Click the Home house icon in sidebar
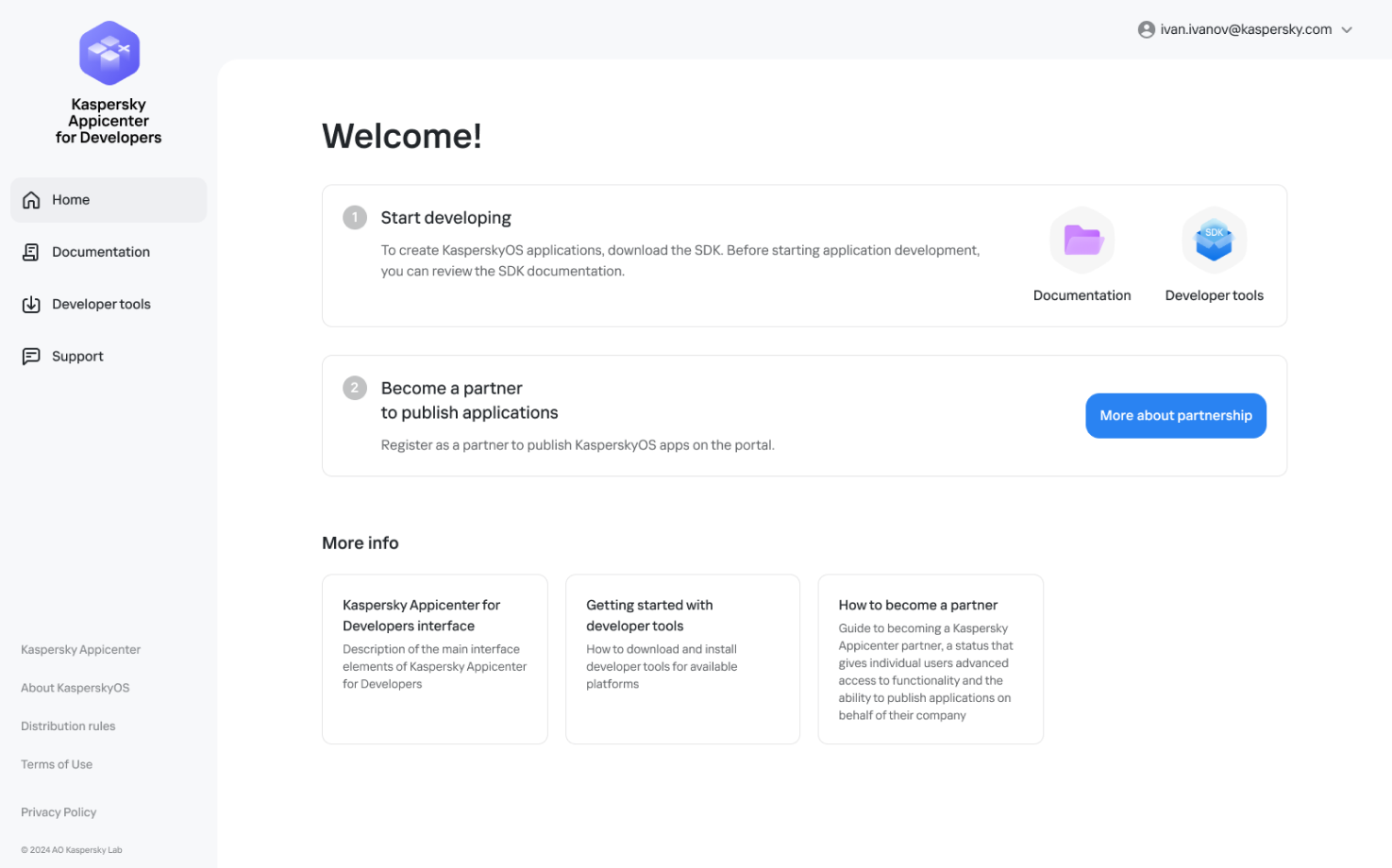This screenshot has width=1392, height=868. pos(31,200)
